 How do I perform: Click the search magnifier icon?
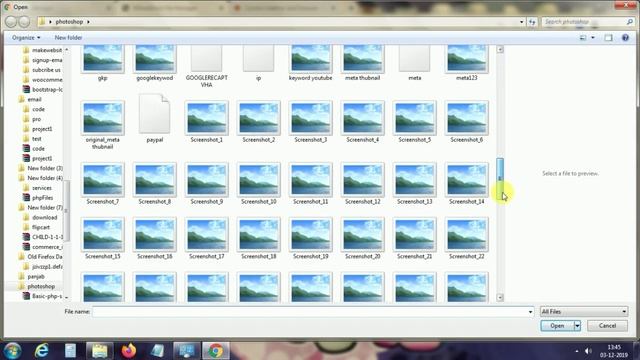point(629,22)
